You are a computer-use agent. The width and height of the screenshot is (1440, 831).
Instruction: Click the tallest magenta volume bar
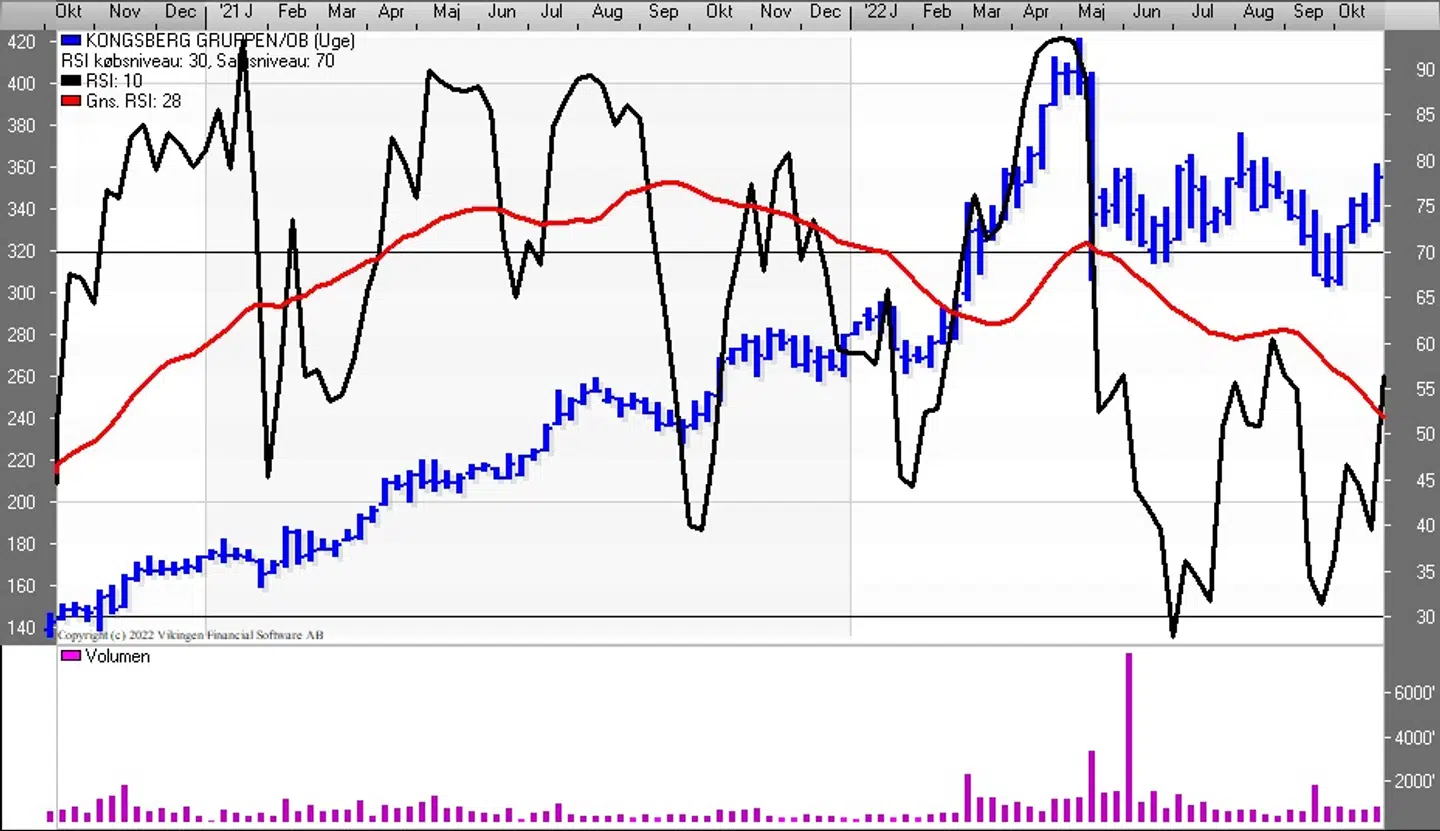click(1129, 738)
